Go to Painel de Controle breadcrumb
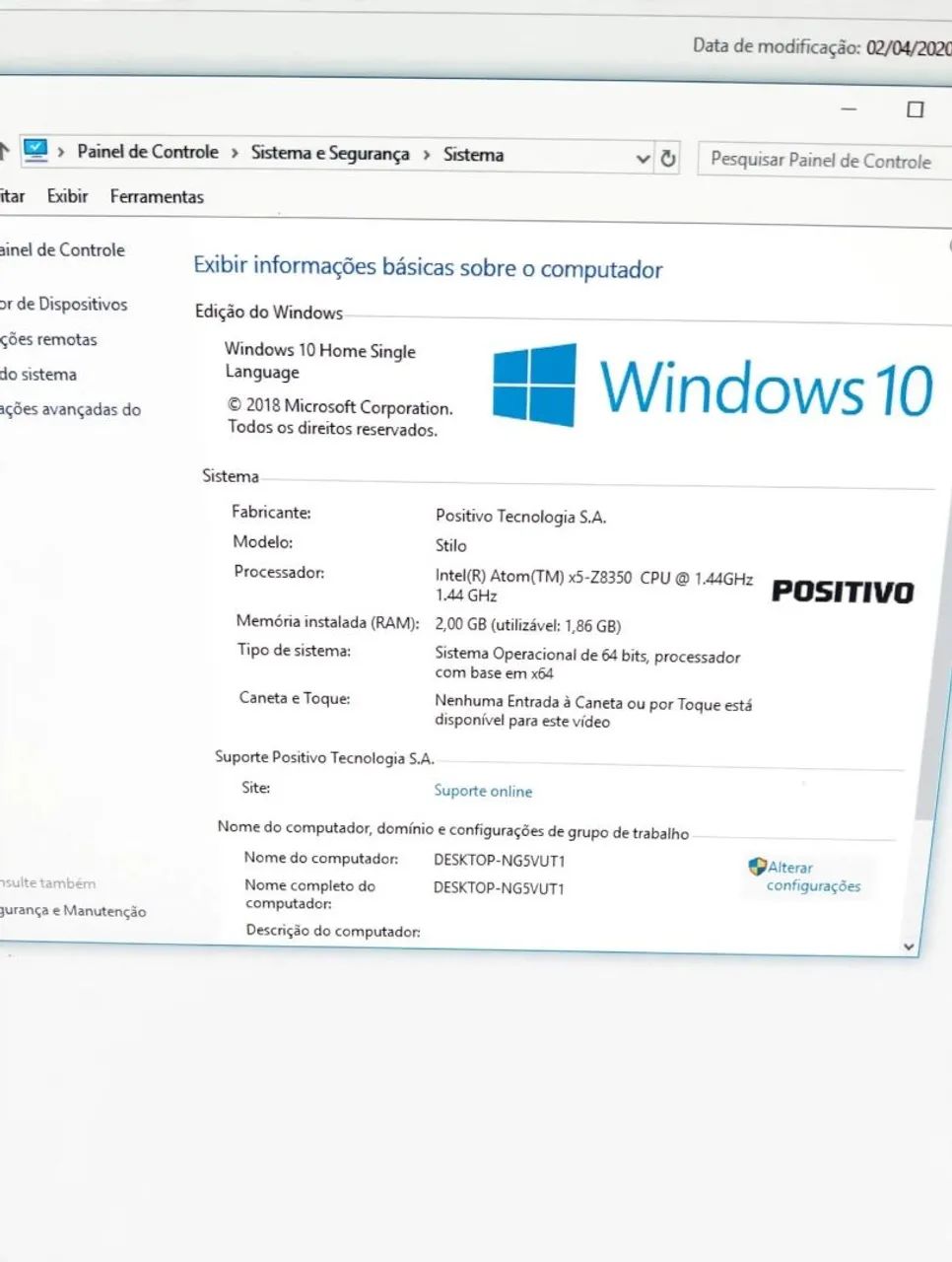Image resolution: width=952 pixels, height=1262 pixels. point(148,152)
